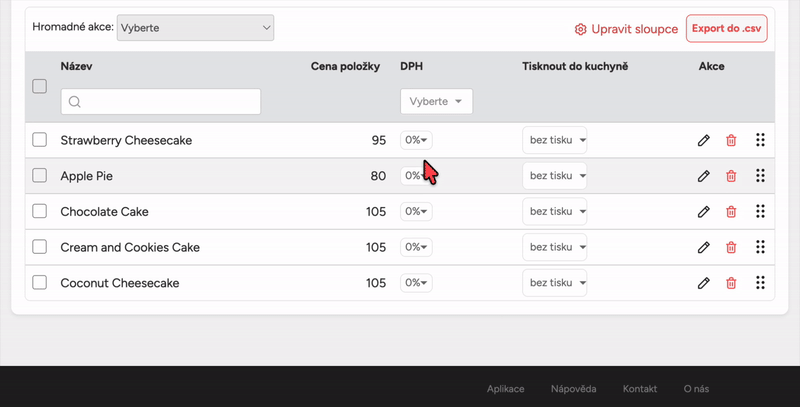The image size is (800, 407).
Task: Click the gear icon beside Upravit sloupce
Action: tap(580, 29)
